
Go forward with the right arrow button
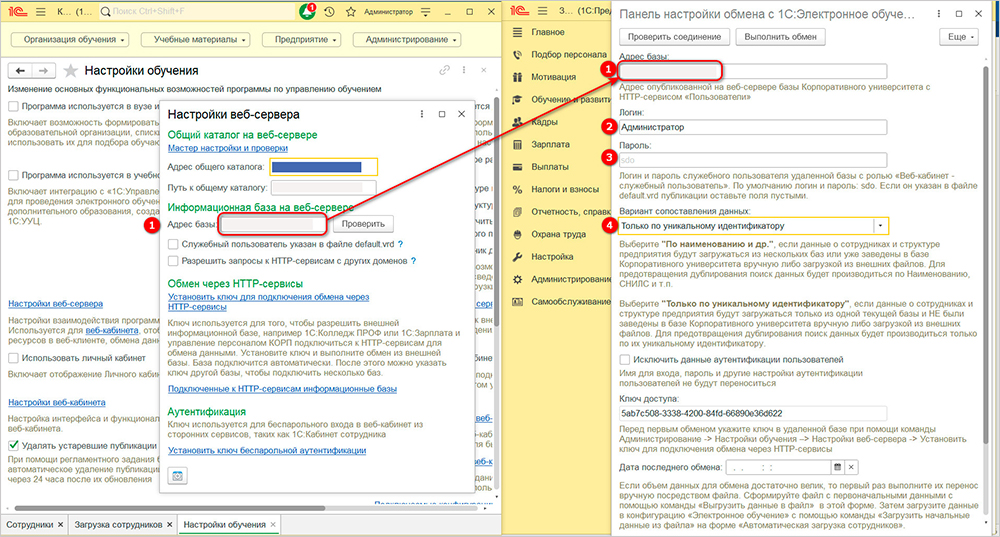43,71
